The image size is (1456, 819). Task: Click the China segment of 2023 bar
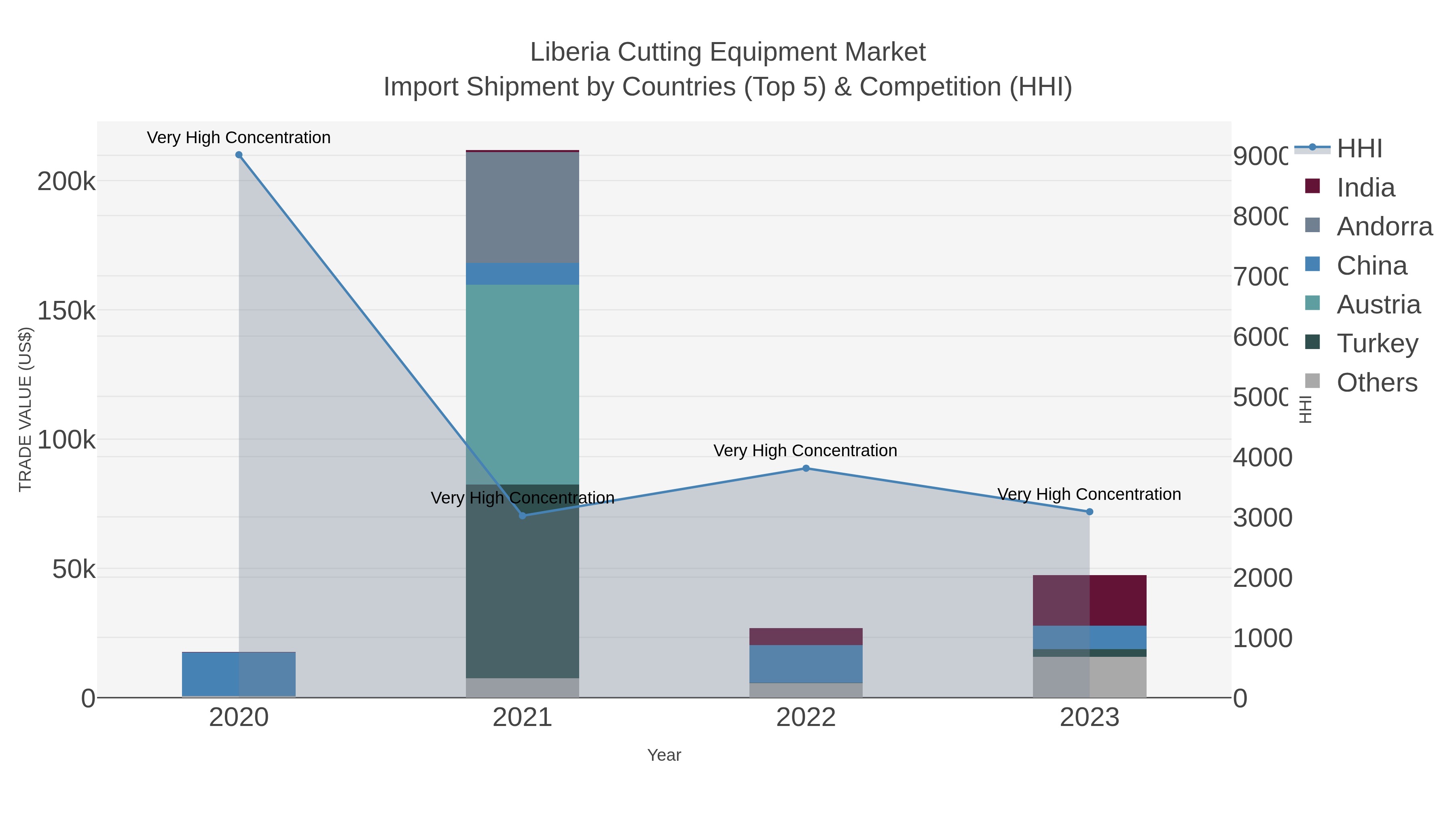1090,637
